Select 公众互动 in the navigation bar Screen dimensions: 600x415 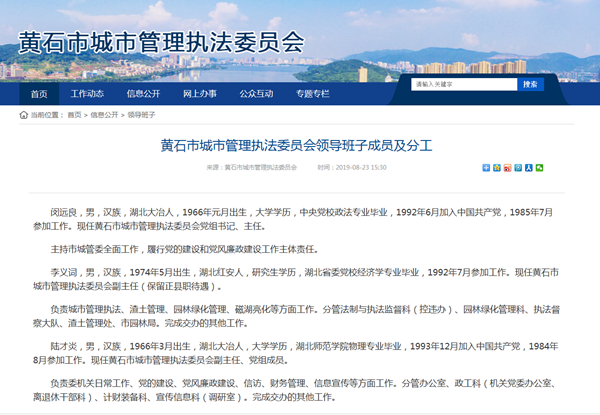[256, 94]
